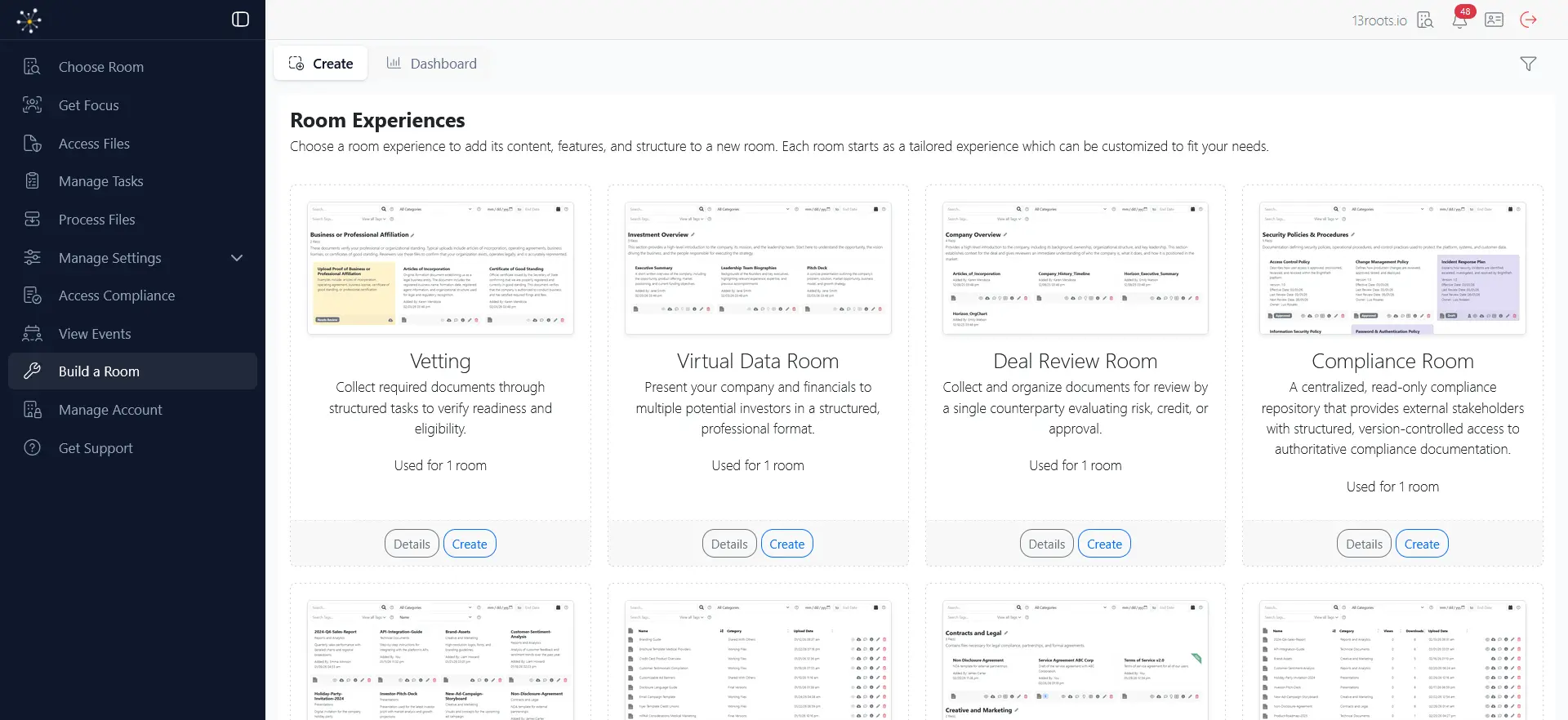Expand the Manage Settings chevron
The width and height of the screenshot is (1568, 720).
pos(237,258)
